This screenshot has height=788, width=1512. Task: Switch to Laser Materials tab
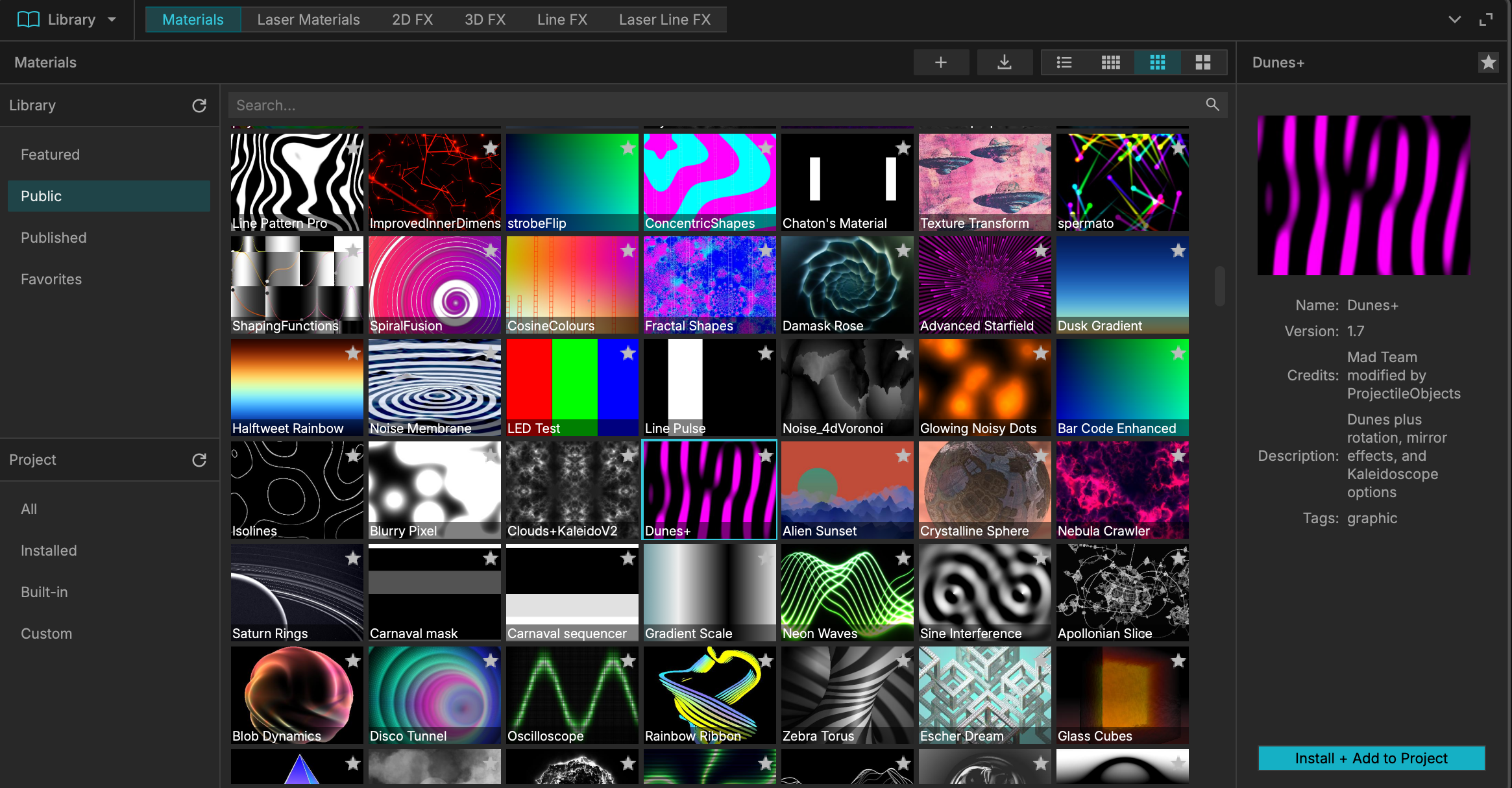(x=308, y=19)
